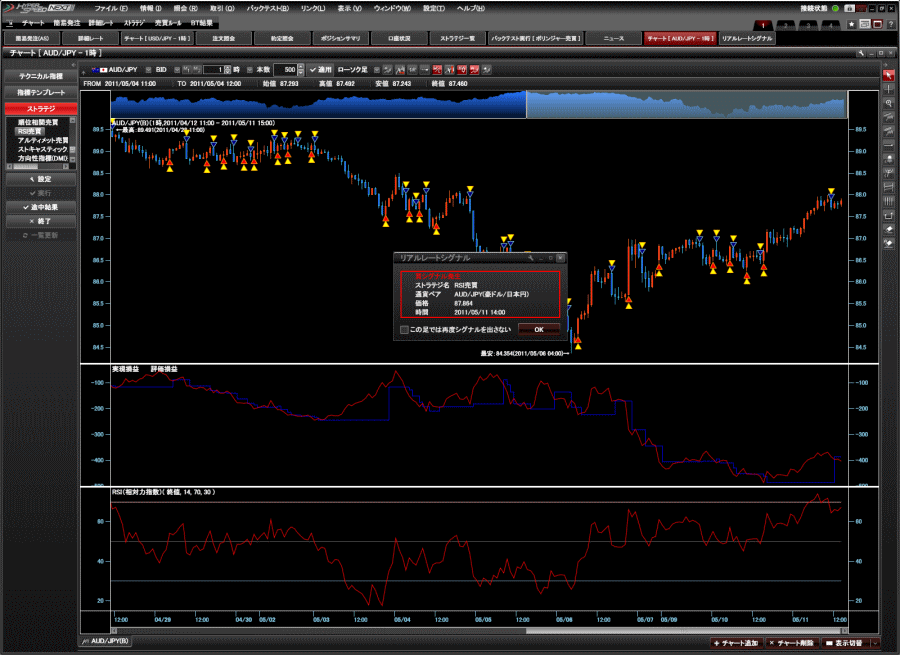Screen dimensions: 900x655
Task: Click the wrench icon in signal dialog title
Action: click(x=530, y=258)
